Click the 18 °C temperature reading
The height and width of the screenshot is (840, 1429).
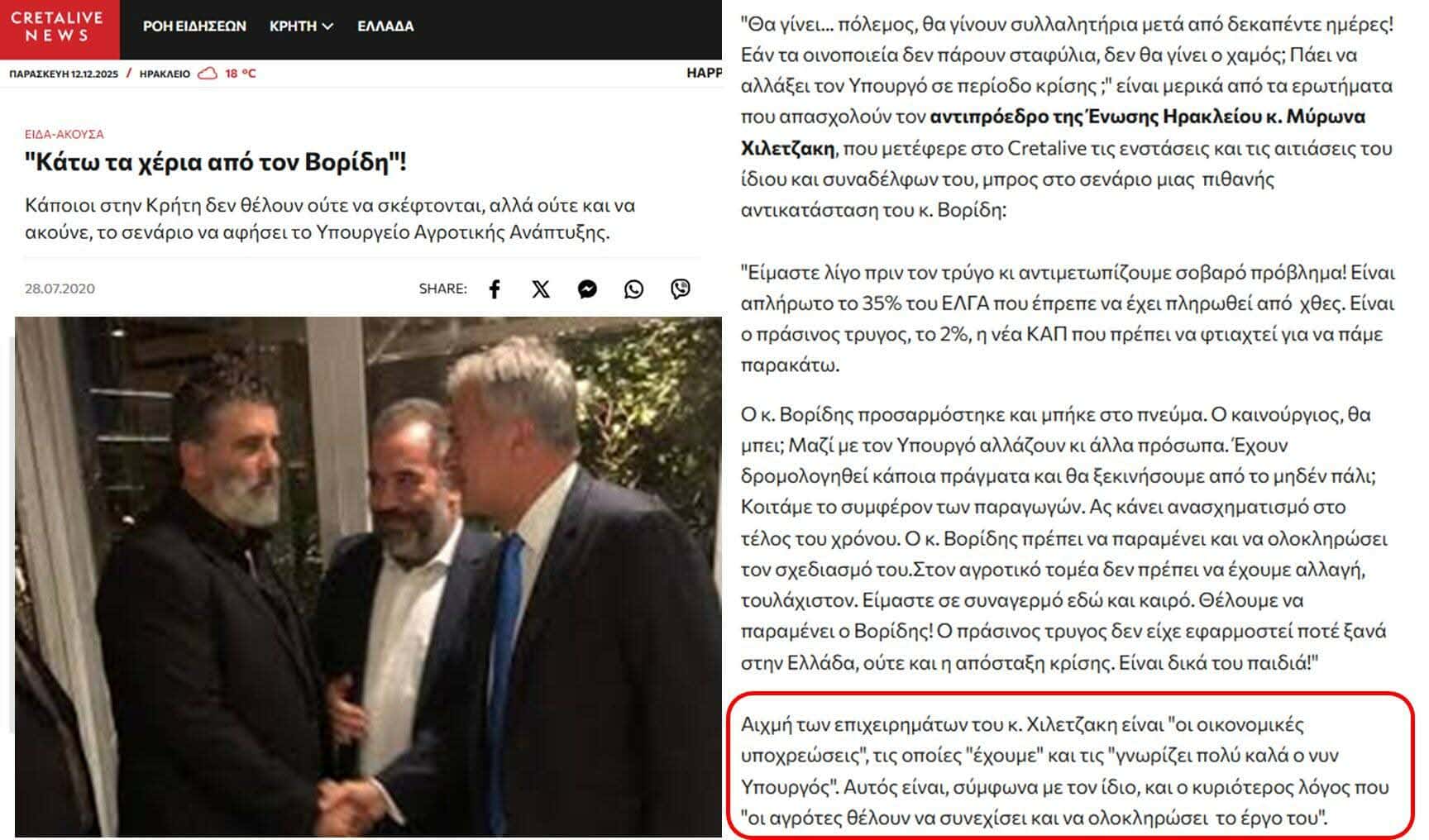[x=241, y=74]
